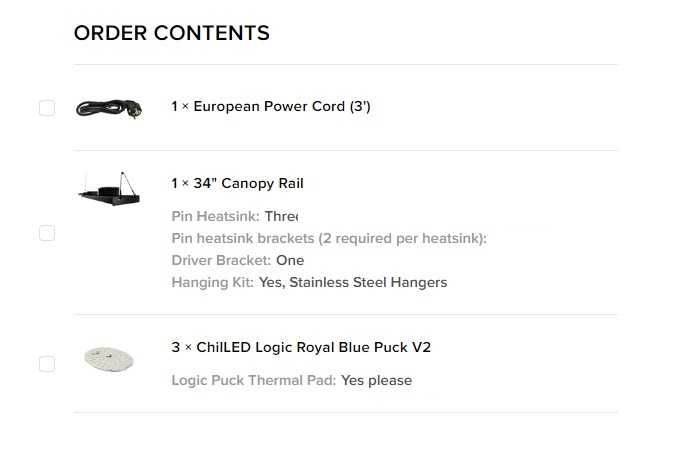684x460 pixels.
Task: Click the "Hanging Kit:" option label
Action: pos(213,282)
